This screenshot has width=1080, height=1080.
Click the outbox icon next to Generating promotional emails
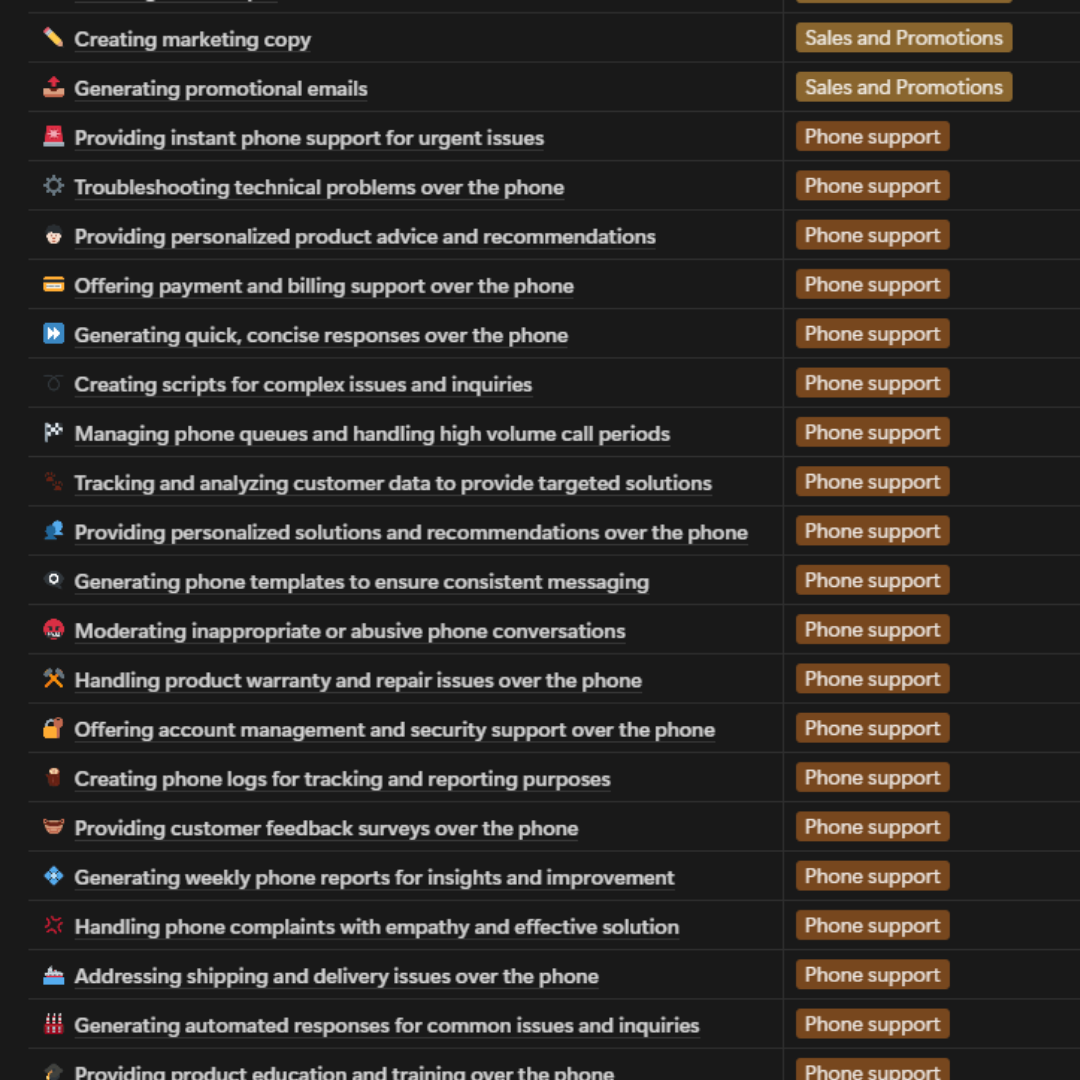click(x=53, y=87)
